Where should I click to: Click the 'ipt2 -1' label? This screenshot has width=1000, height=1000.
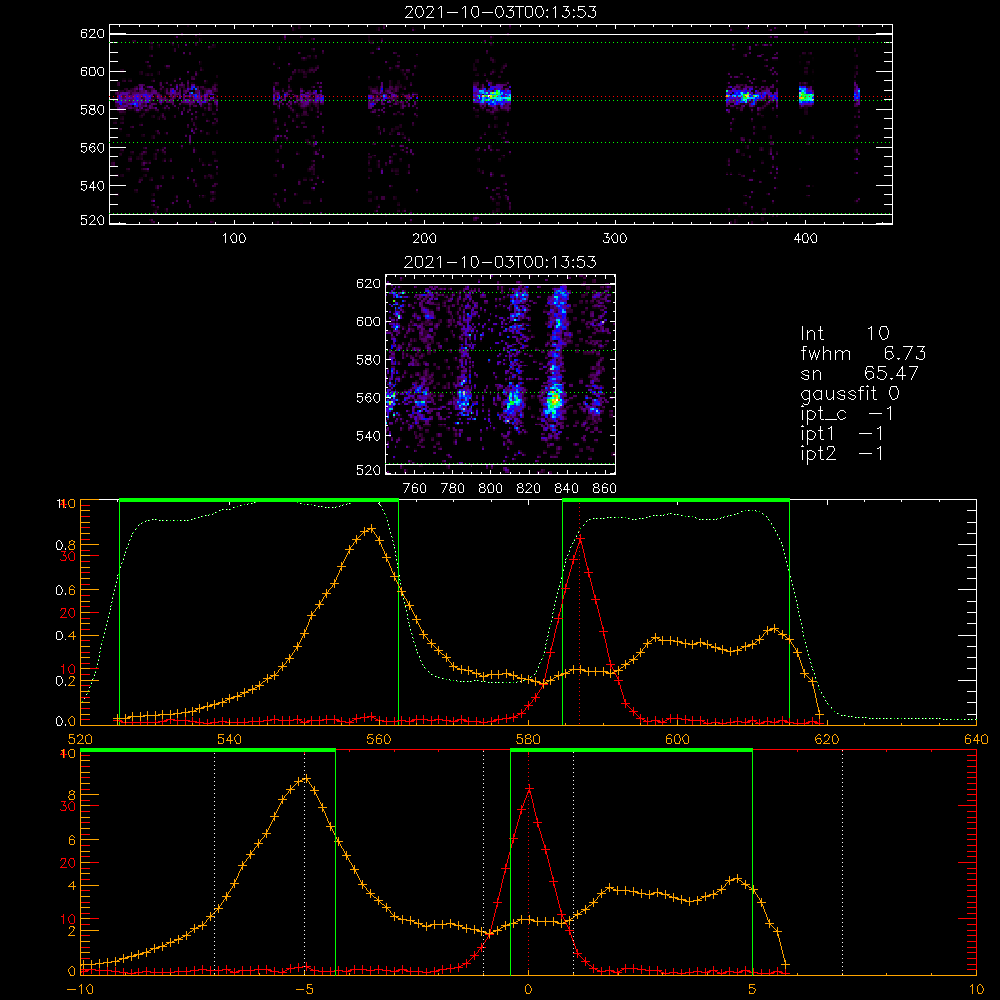point(842,453)
